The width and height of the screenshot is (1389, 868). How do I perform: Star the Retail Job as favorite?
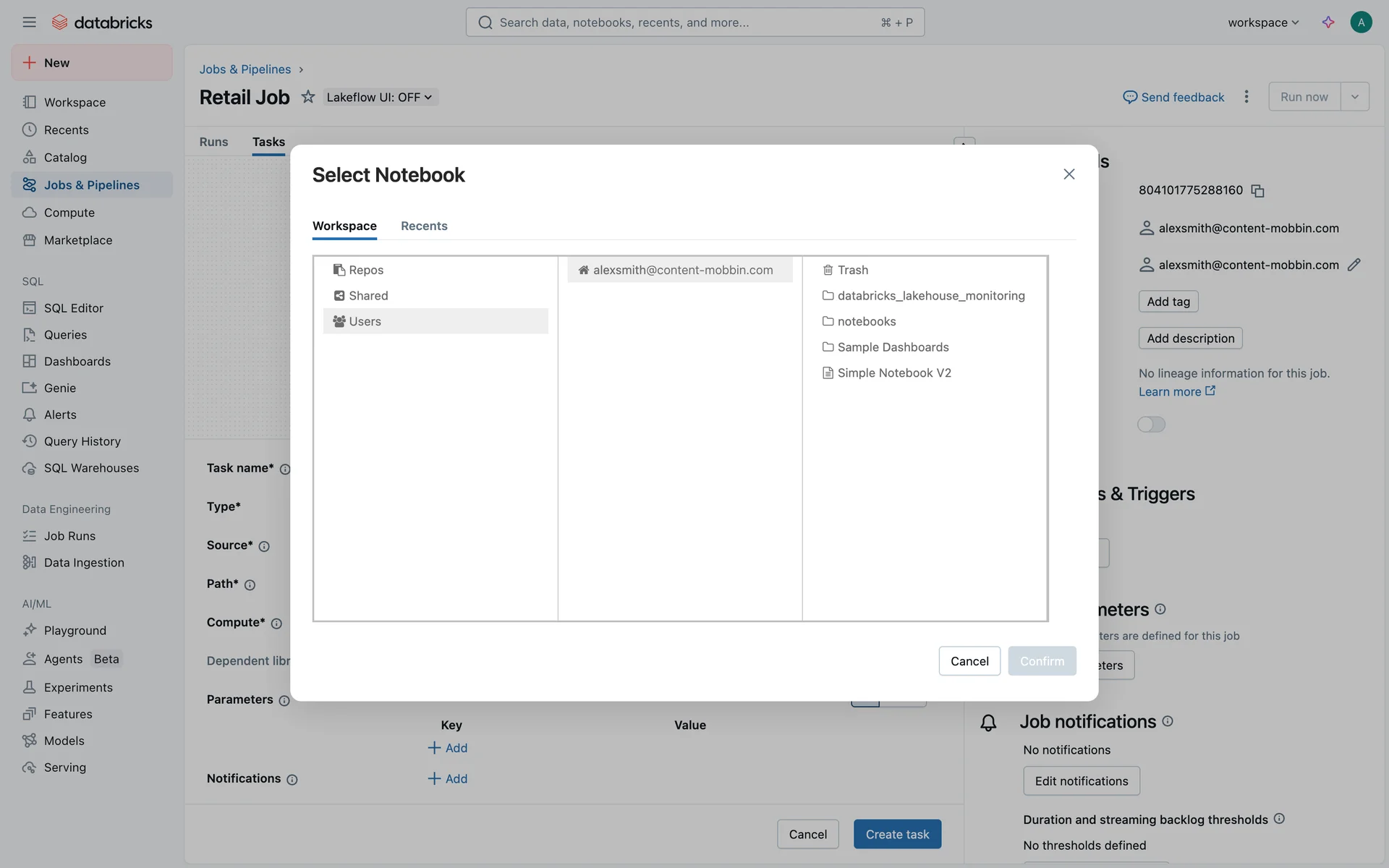pos(308,97)
